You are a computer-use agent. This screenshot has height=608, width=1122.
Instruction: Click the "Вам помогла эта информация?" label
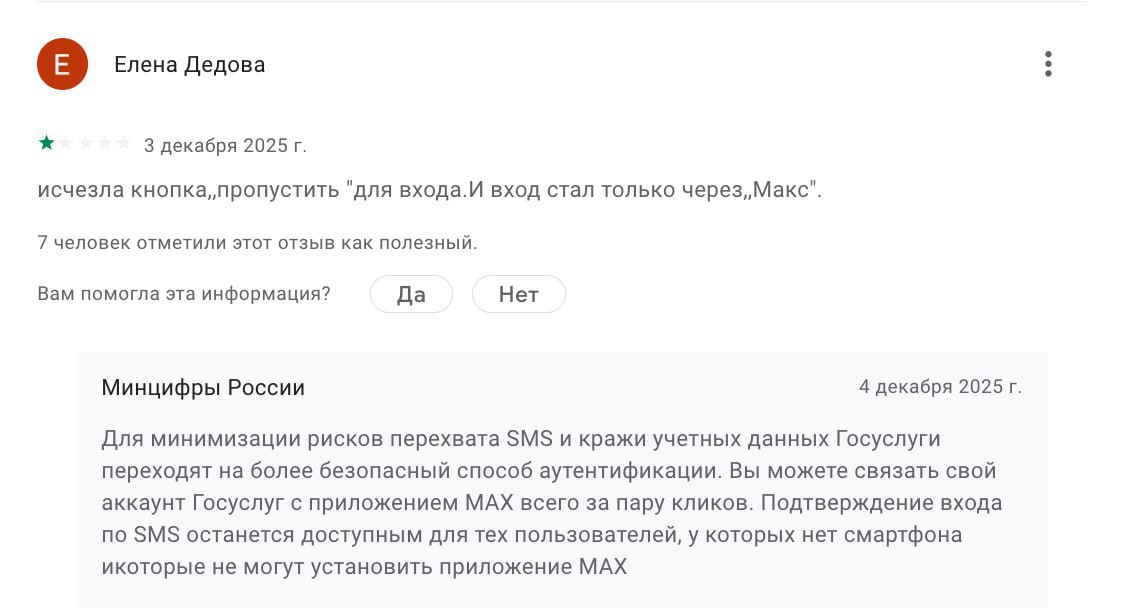point(184,294)
